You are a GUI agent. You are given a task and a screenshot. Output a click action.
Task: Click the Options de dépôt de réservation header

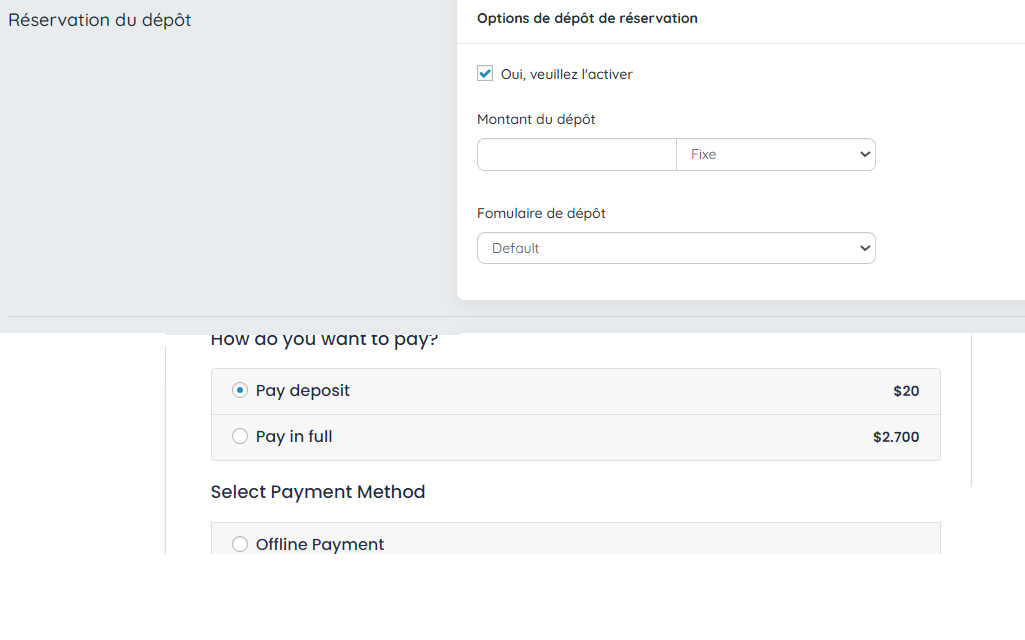587,18
